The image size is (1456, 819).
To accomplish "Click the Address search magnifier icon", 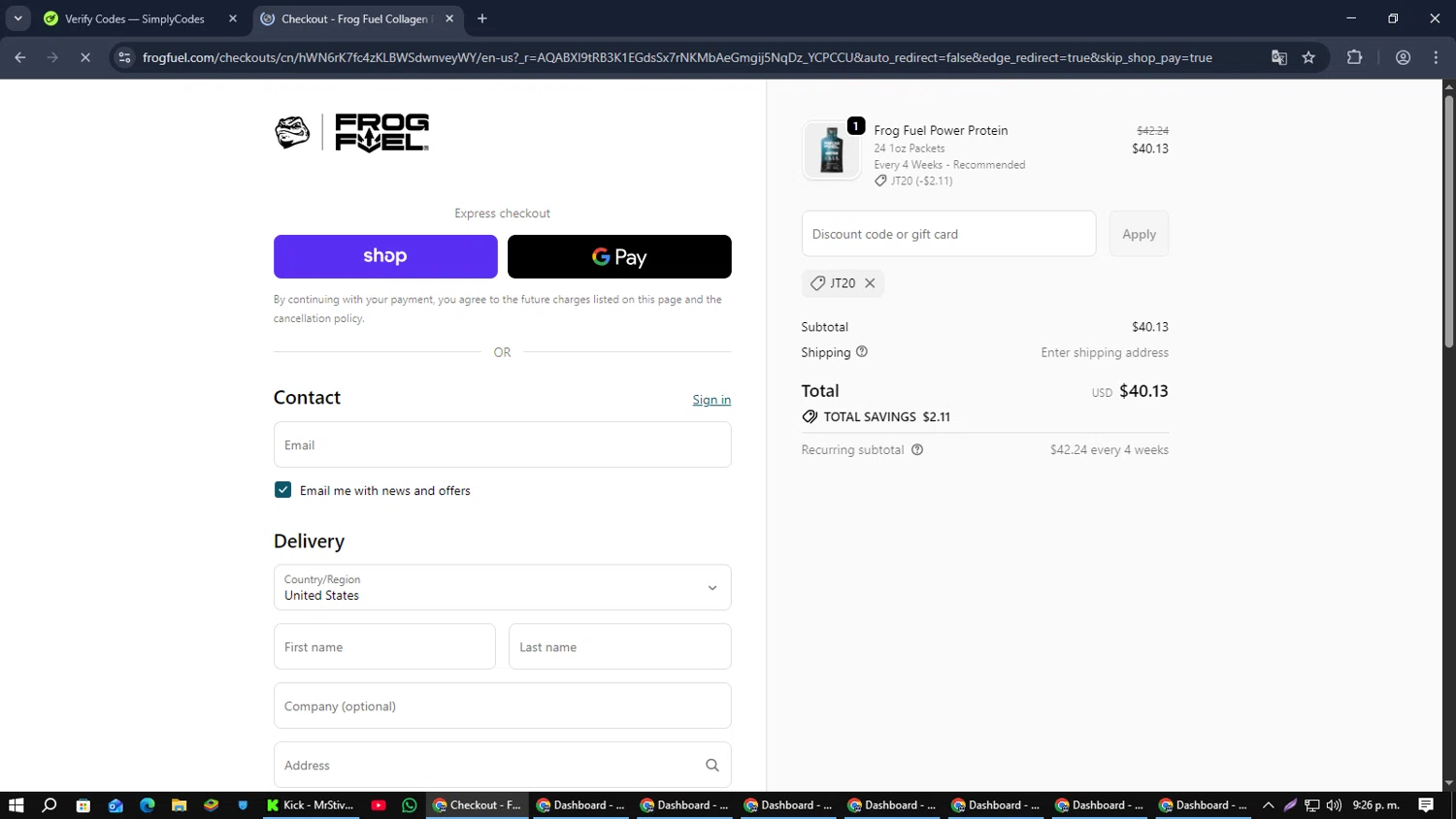I will 711,765.
